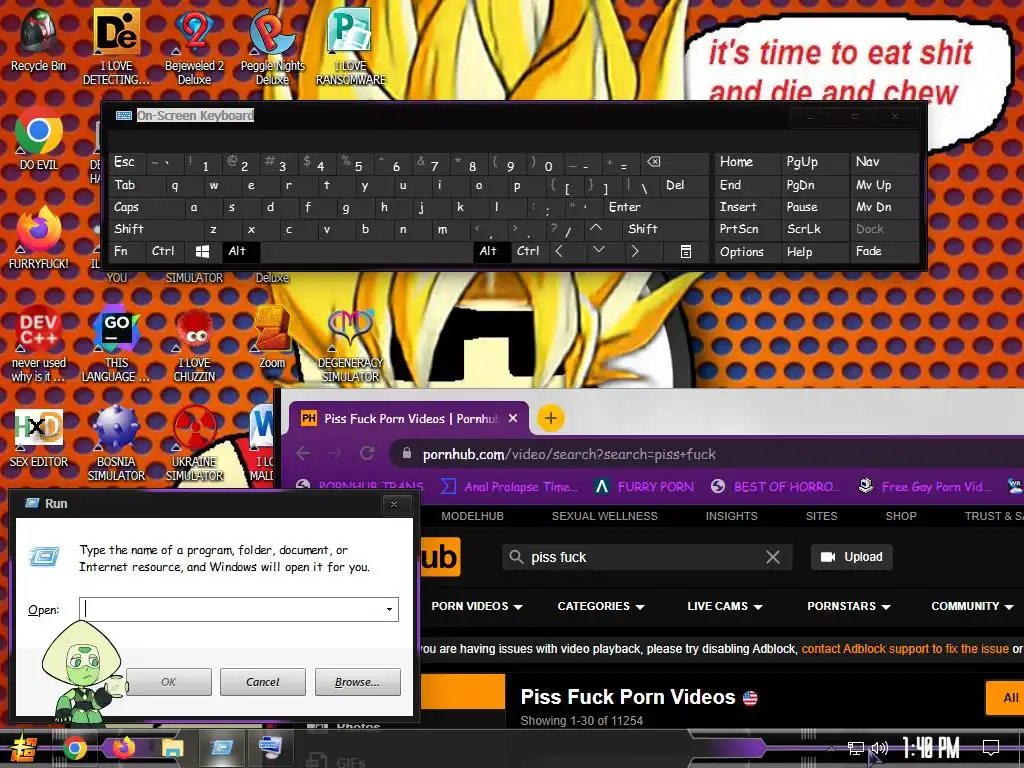The image size is (1024, 768).
Task: Clear the website search box with X
Action: (x=773, y=557)
